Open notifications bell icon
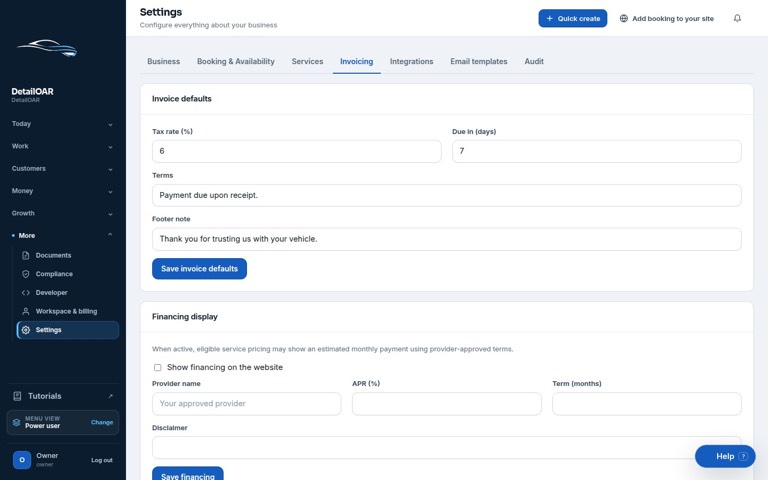Viewport: 768px width, 480px height. point(737,18)
